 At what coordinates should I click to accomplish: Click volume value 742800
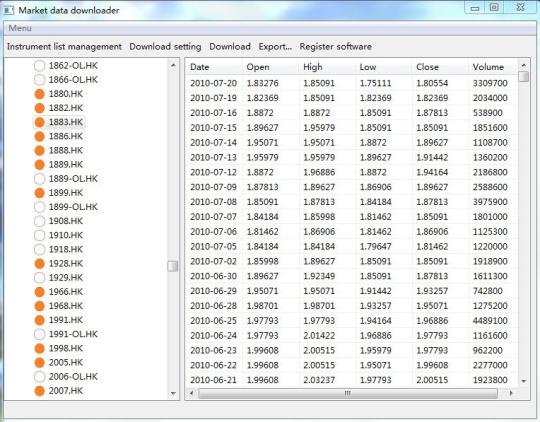tap(488, 291)
